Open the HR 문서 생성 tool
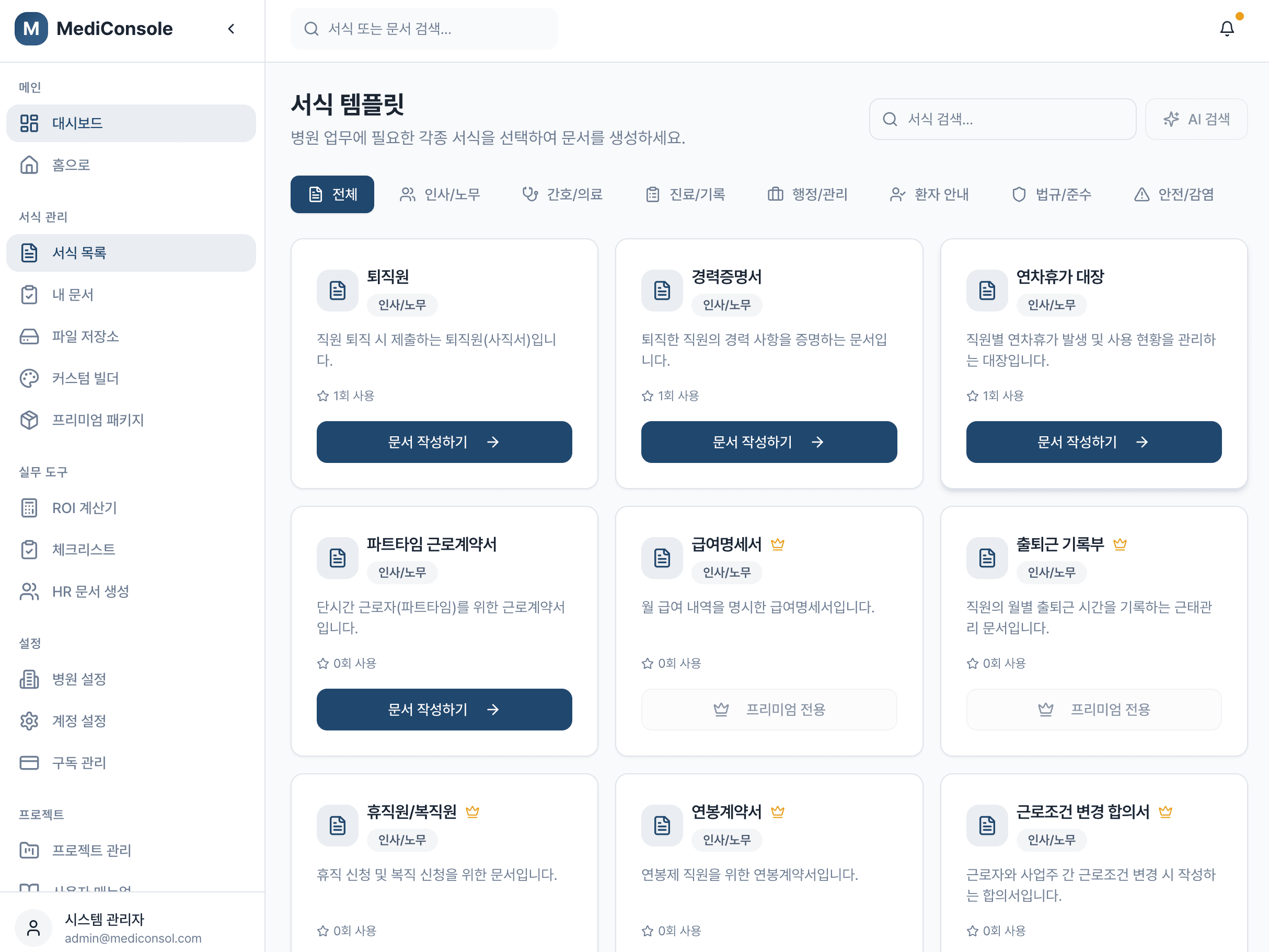The width and height of the screenshot is (1269, 952). point(90,592)
